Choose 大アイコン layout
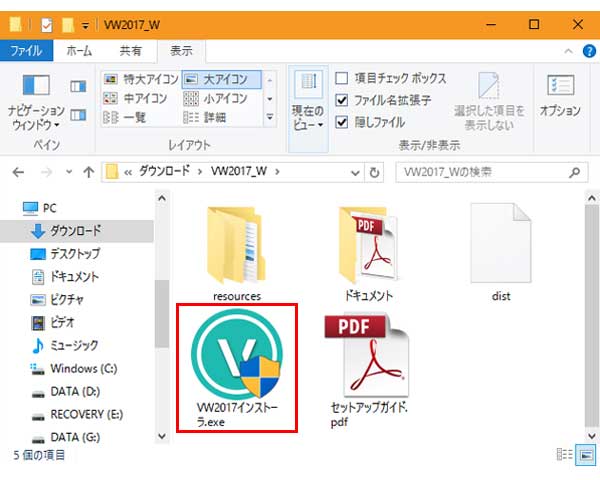Image resolution: width=600 pixels, height=480 pixels. (222, 79)
